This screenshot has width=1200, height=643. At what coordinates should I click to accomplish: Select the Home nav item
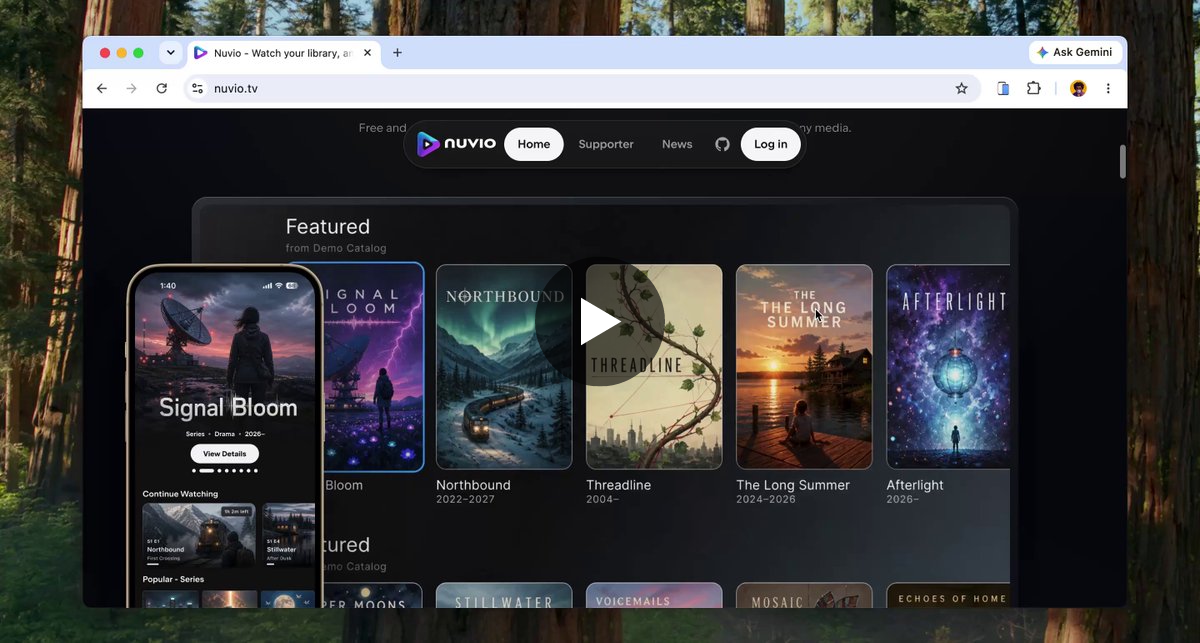point(534,144)
